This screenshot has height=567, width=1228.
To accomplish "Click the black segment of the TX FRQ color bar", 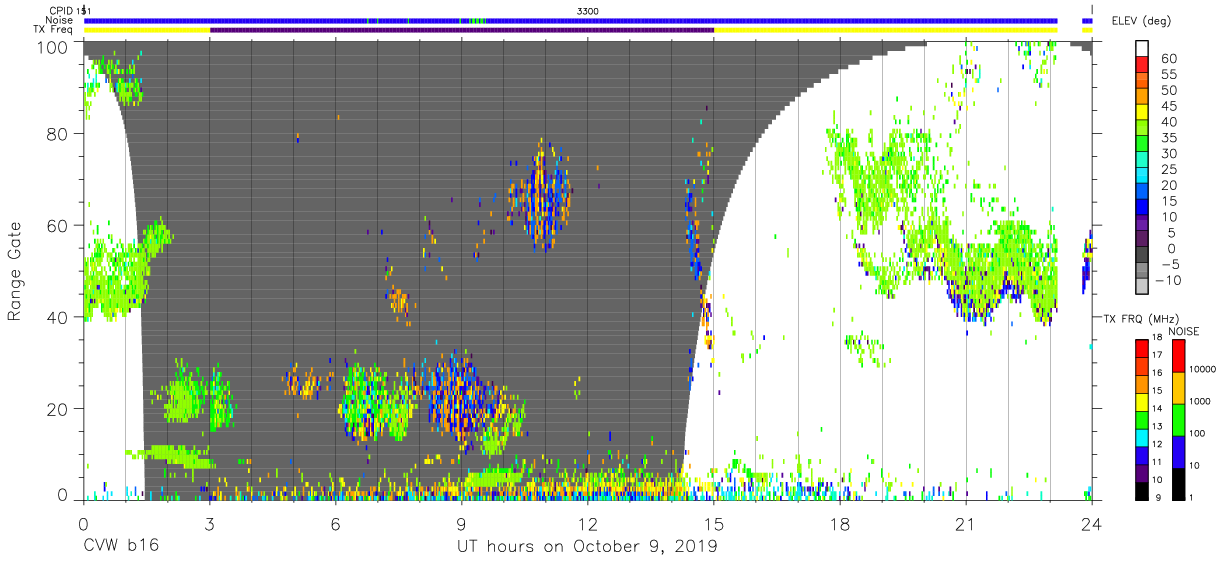I will [x=1142, y=492].
